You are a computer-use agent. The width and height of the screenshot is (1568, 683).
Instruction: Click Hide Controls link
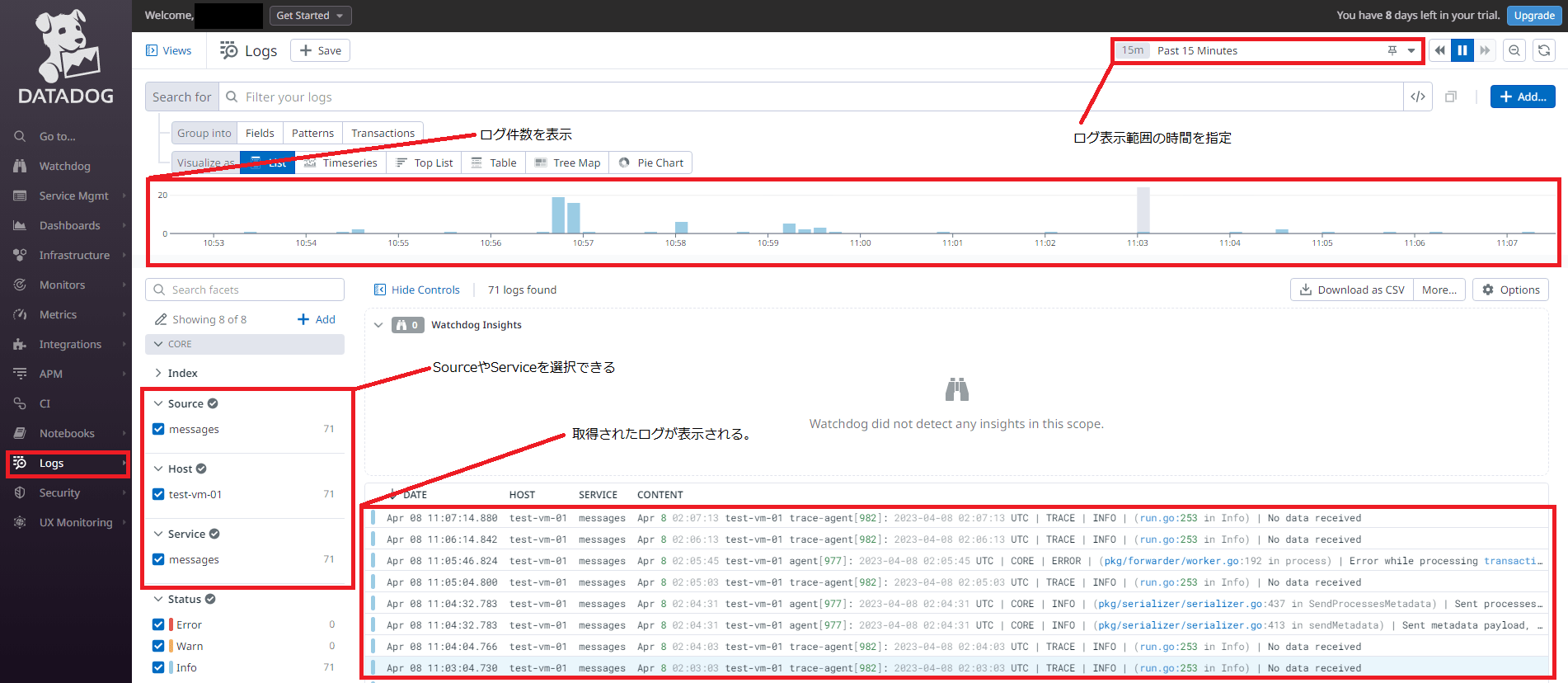417,290
